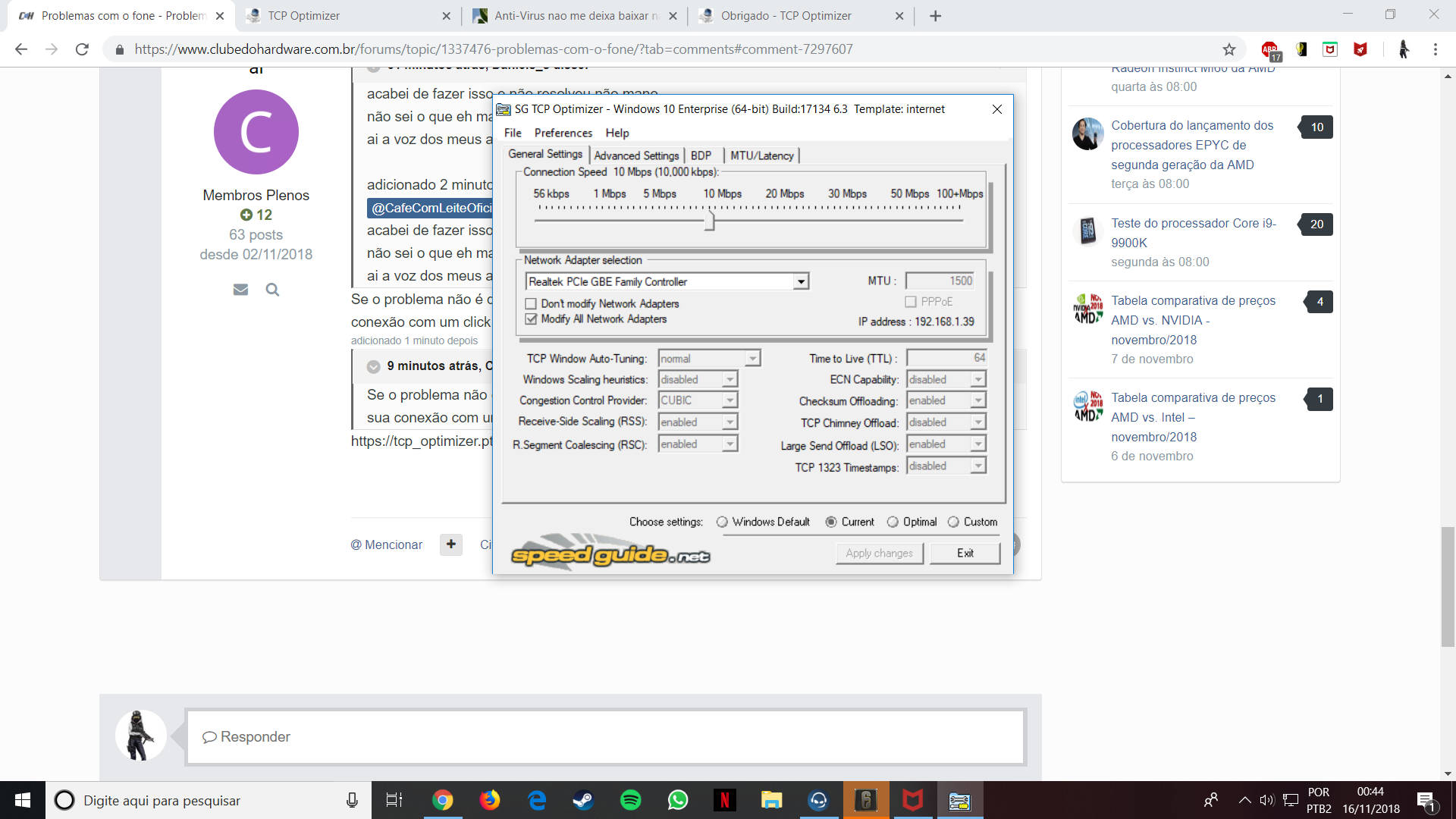Open the Chrome profile avatar icon
The height and width of the screenshot is (819, 1456).
click(x=1404, y=49)
